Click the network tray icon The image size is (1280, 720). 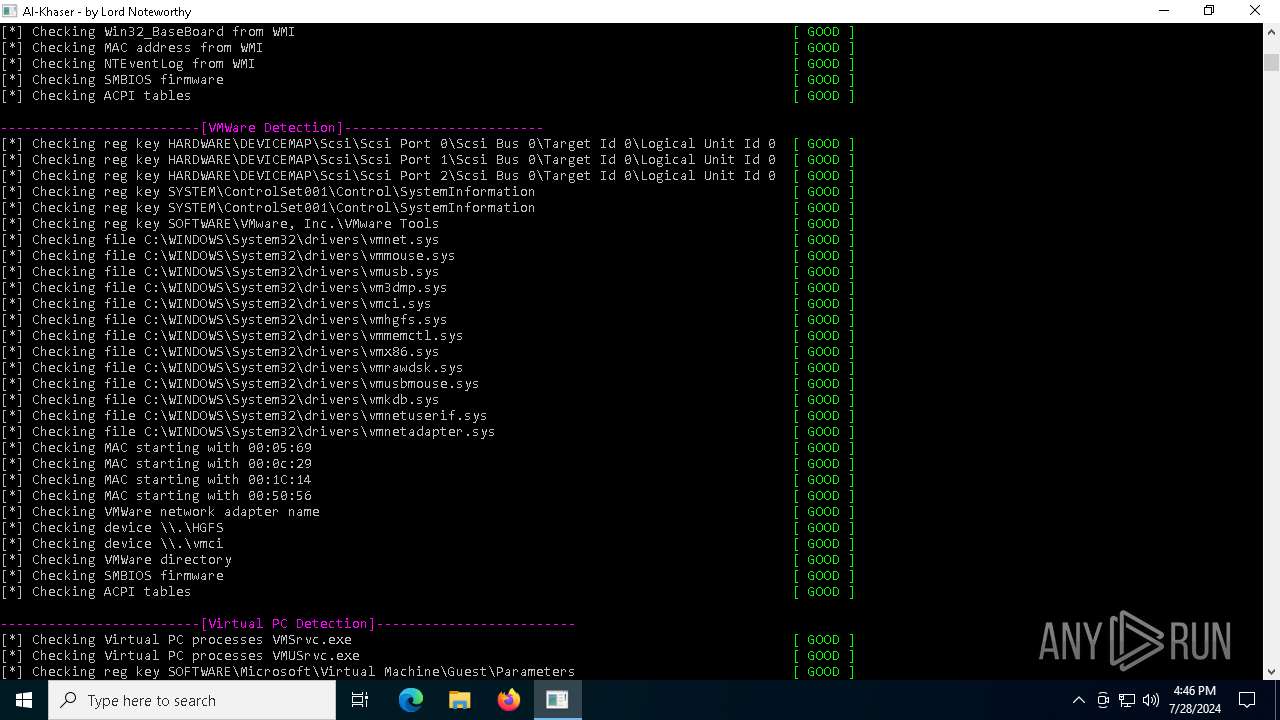[1127, 700]
